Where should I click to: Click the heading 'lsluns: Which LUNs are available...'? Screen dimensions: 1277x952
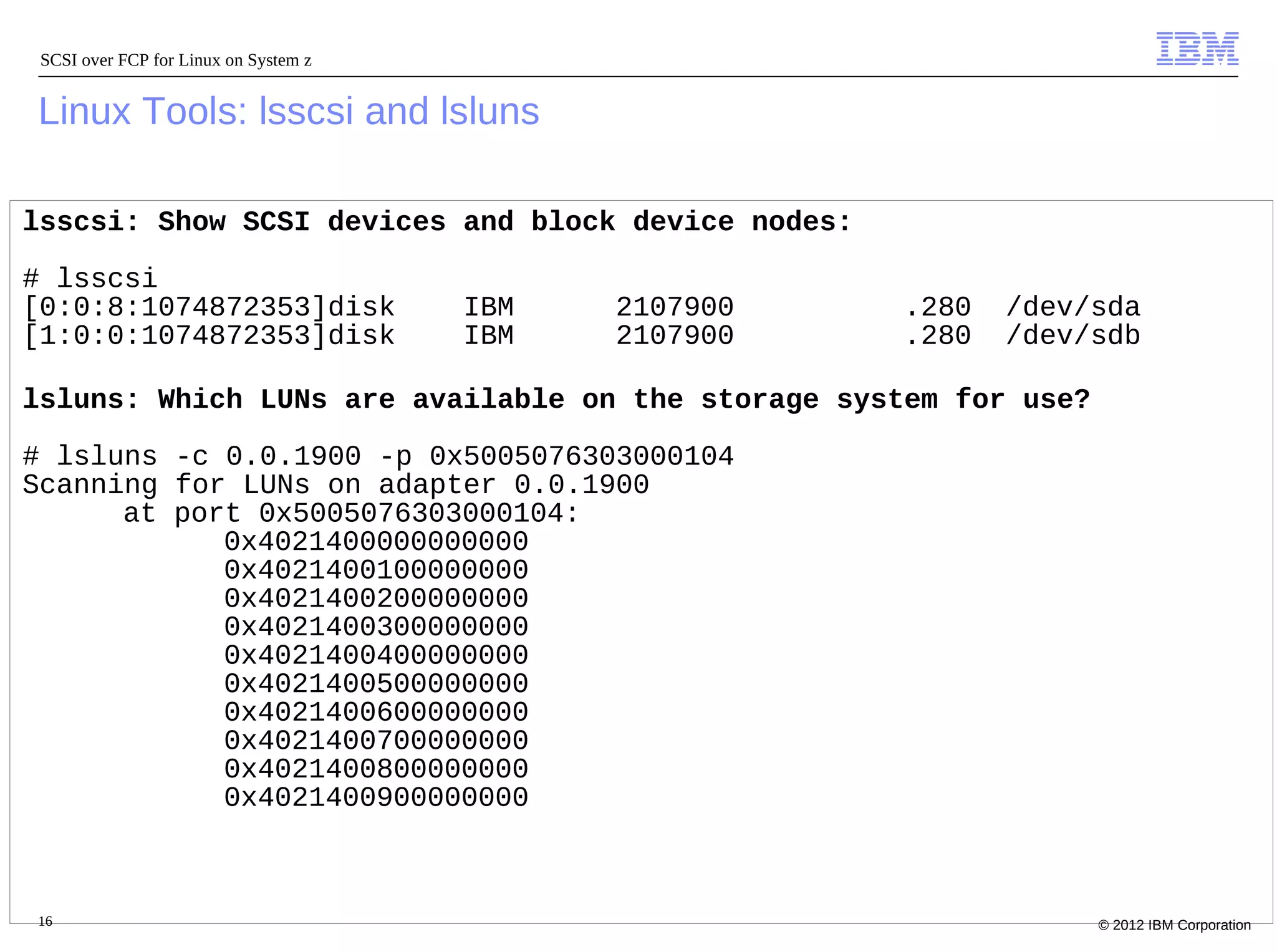[x=557, y=400]
